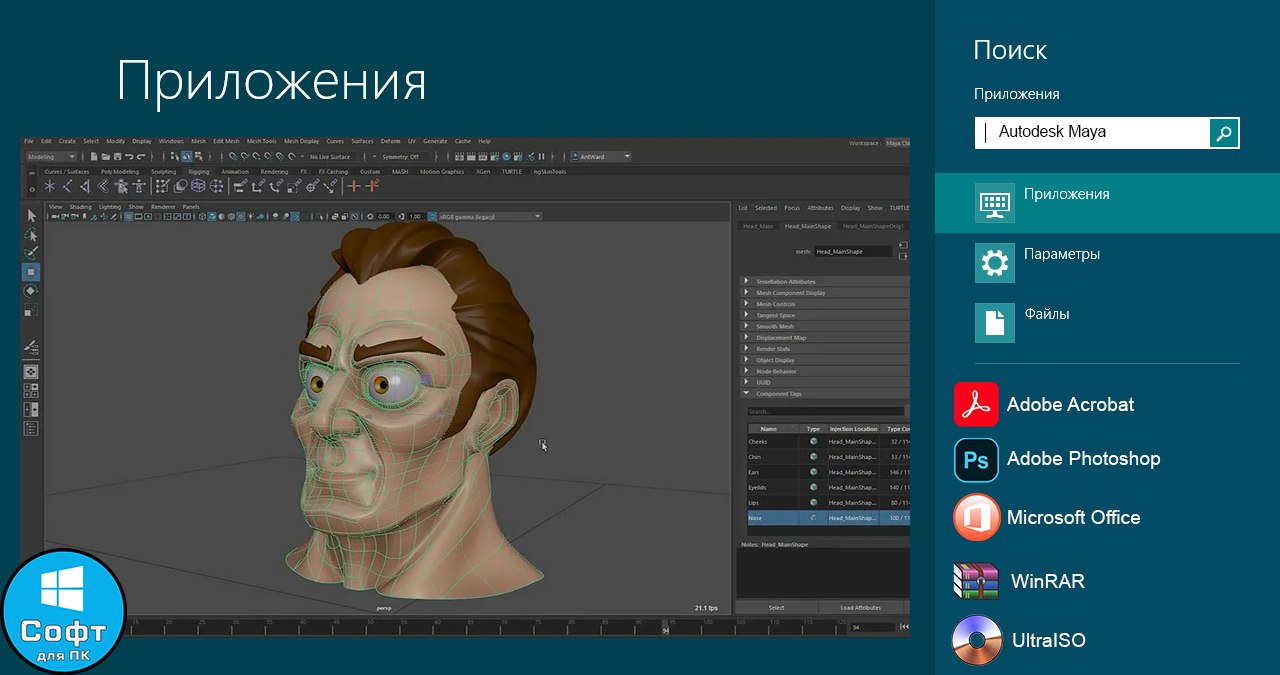Viewport: 1280px width, 675px height.
Task: Open the WinRAR application icon
Action: point(976,581)
